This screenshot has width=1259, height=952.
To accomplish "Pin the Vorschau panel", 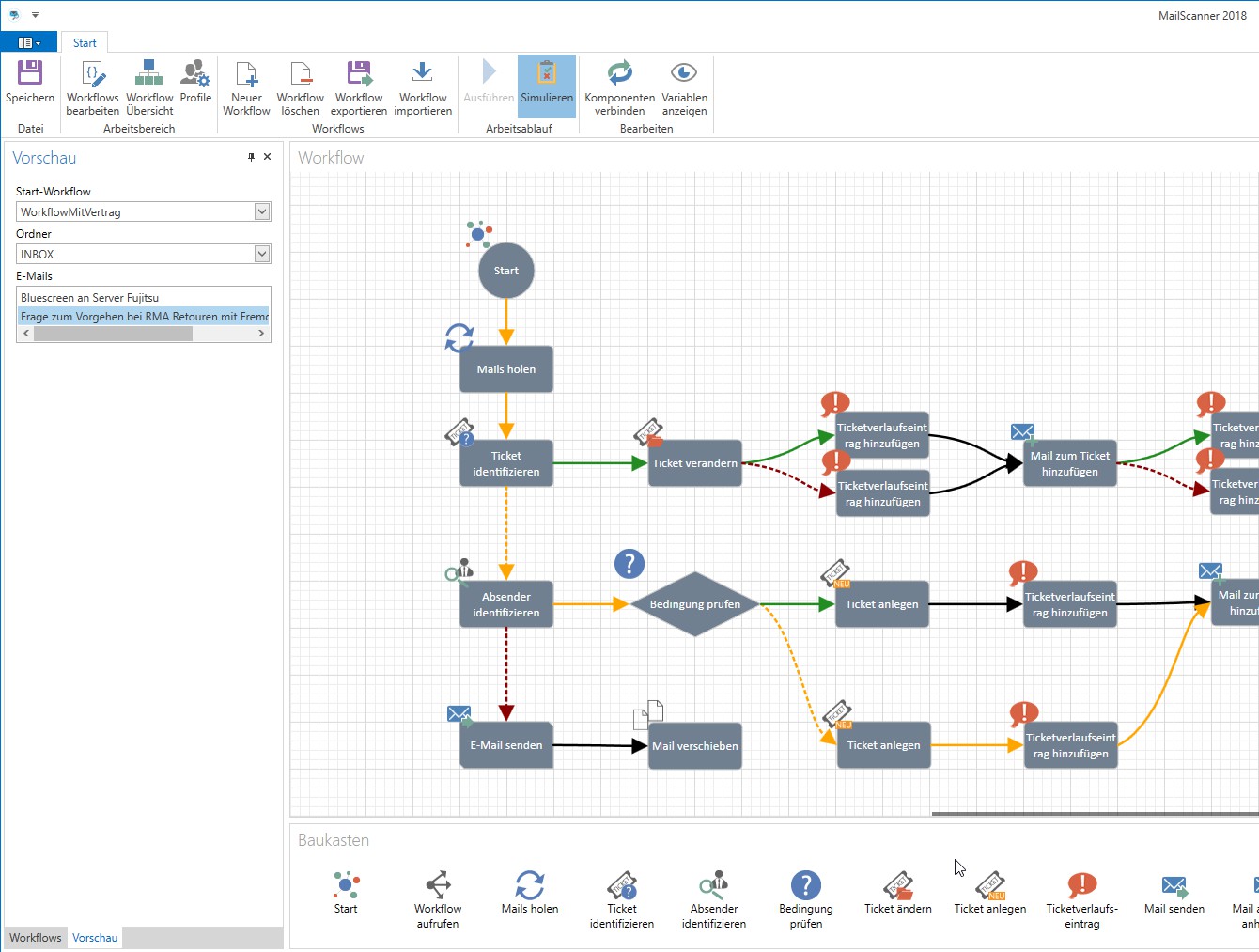I will pyautogui.click(x=251, y=157).
